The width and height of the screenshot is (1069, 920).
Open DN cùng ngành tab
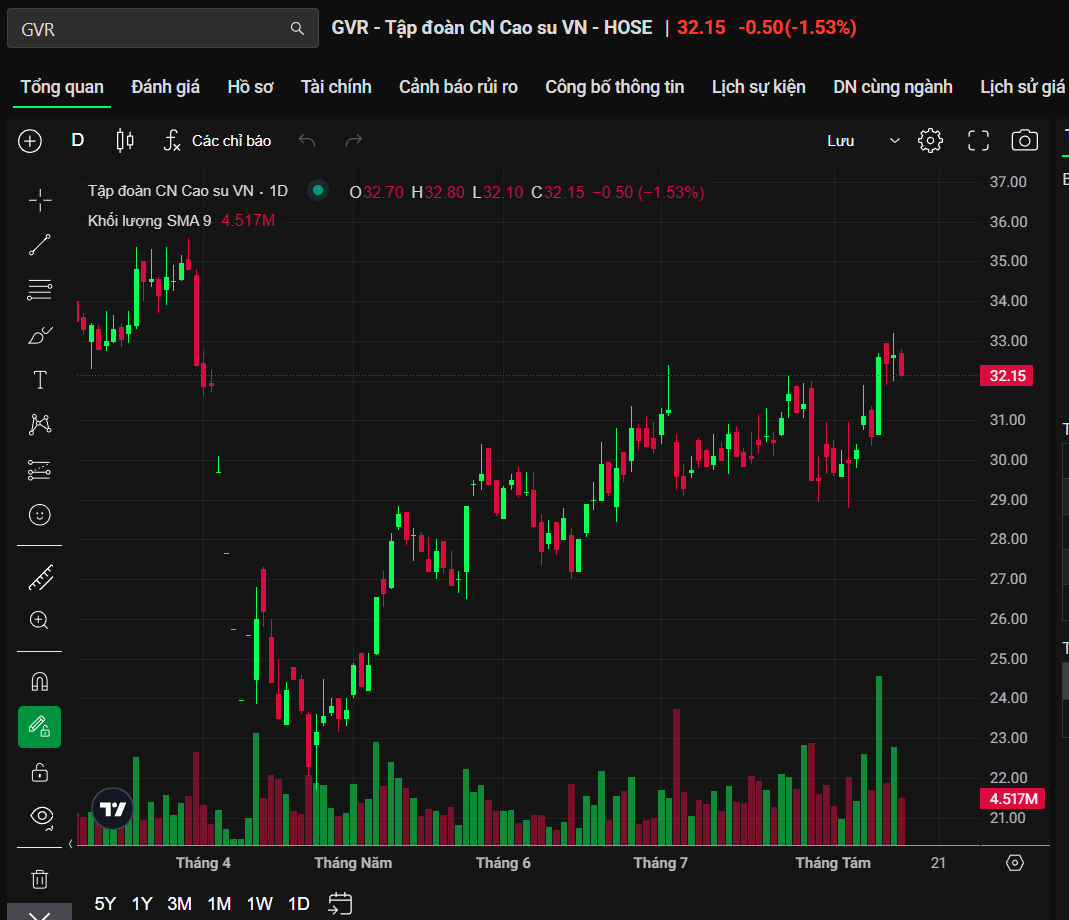892,87
